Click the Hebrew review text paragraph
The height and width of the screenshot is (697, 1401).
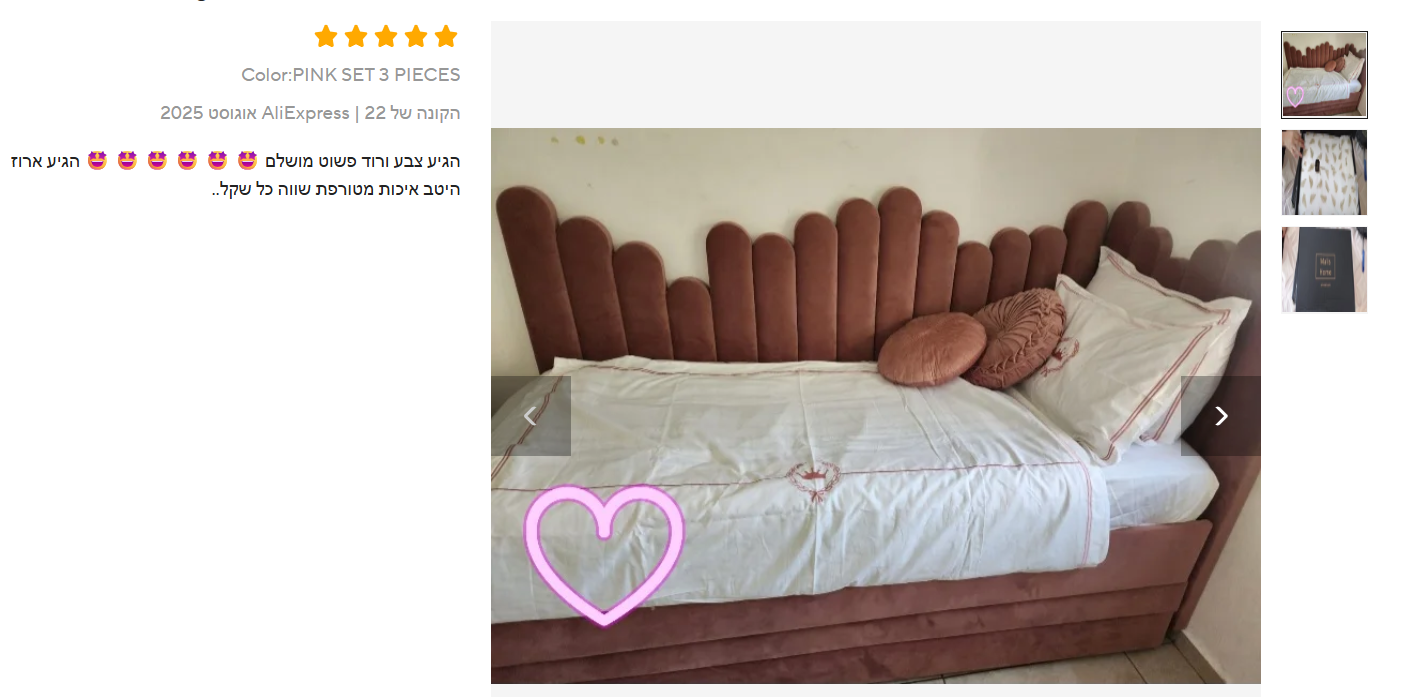tap(236, 175)
